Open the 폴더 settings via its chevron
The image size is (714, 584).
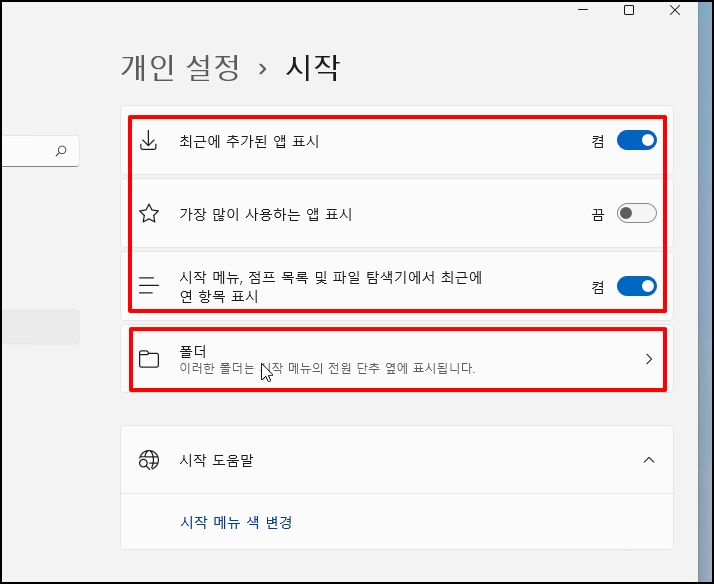(649, 359)
